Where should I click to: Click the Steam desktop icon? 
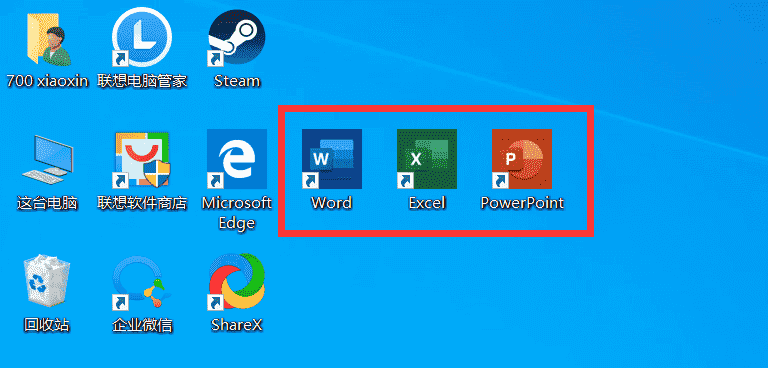click(x=237, y=38)
